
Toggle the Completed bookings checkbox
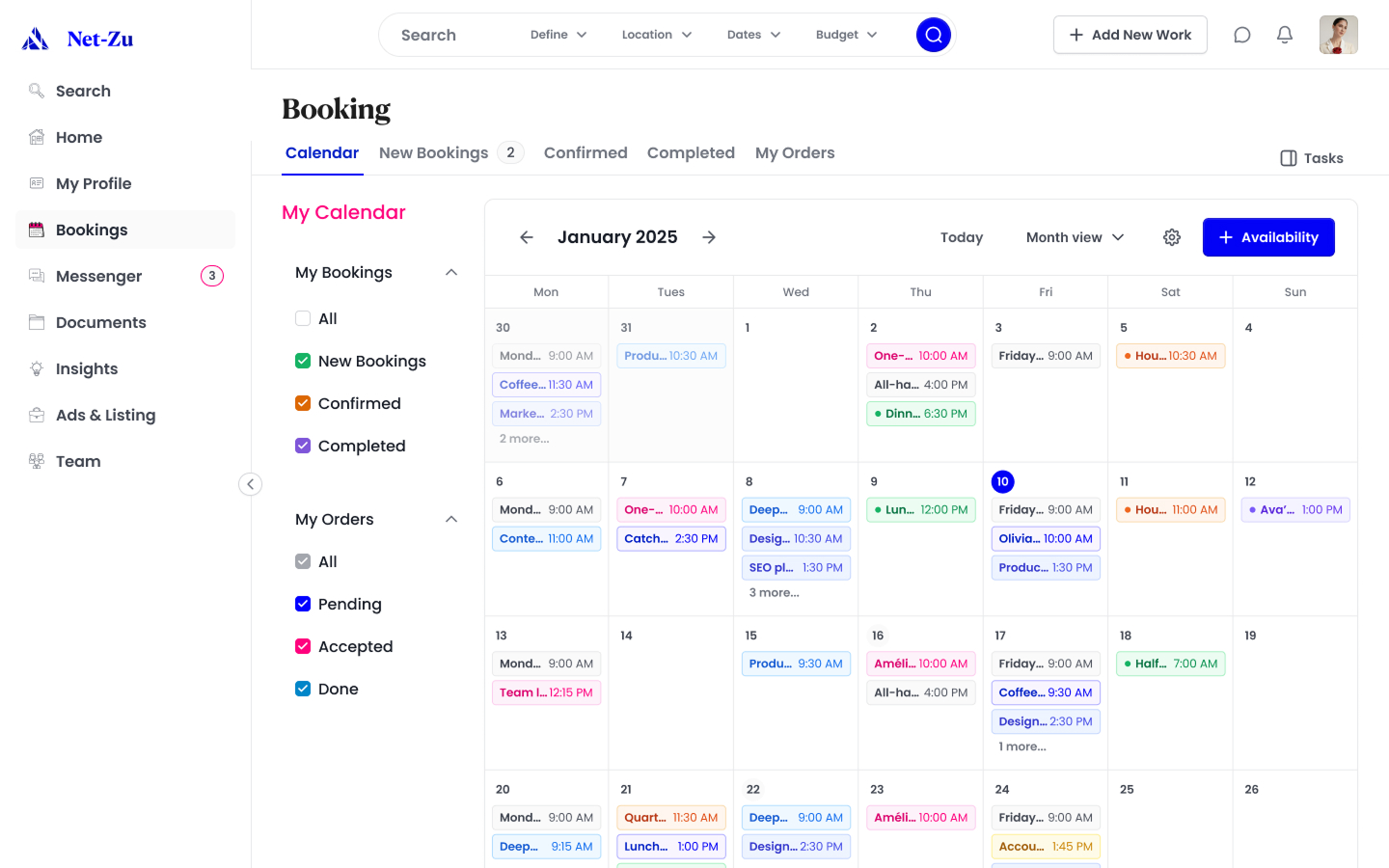point(303,446)
